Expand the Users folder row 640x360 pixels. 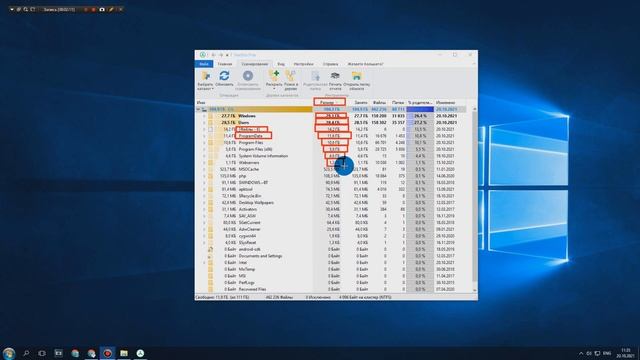204,122
